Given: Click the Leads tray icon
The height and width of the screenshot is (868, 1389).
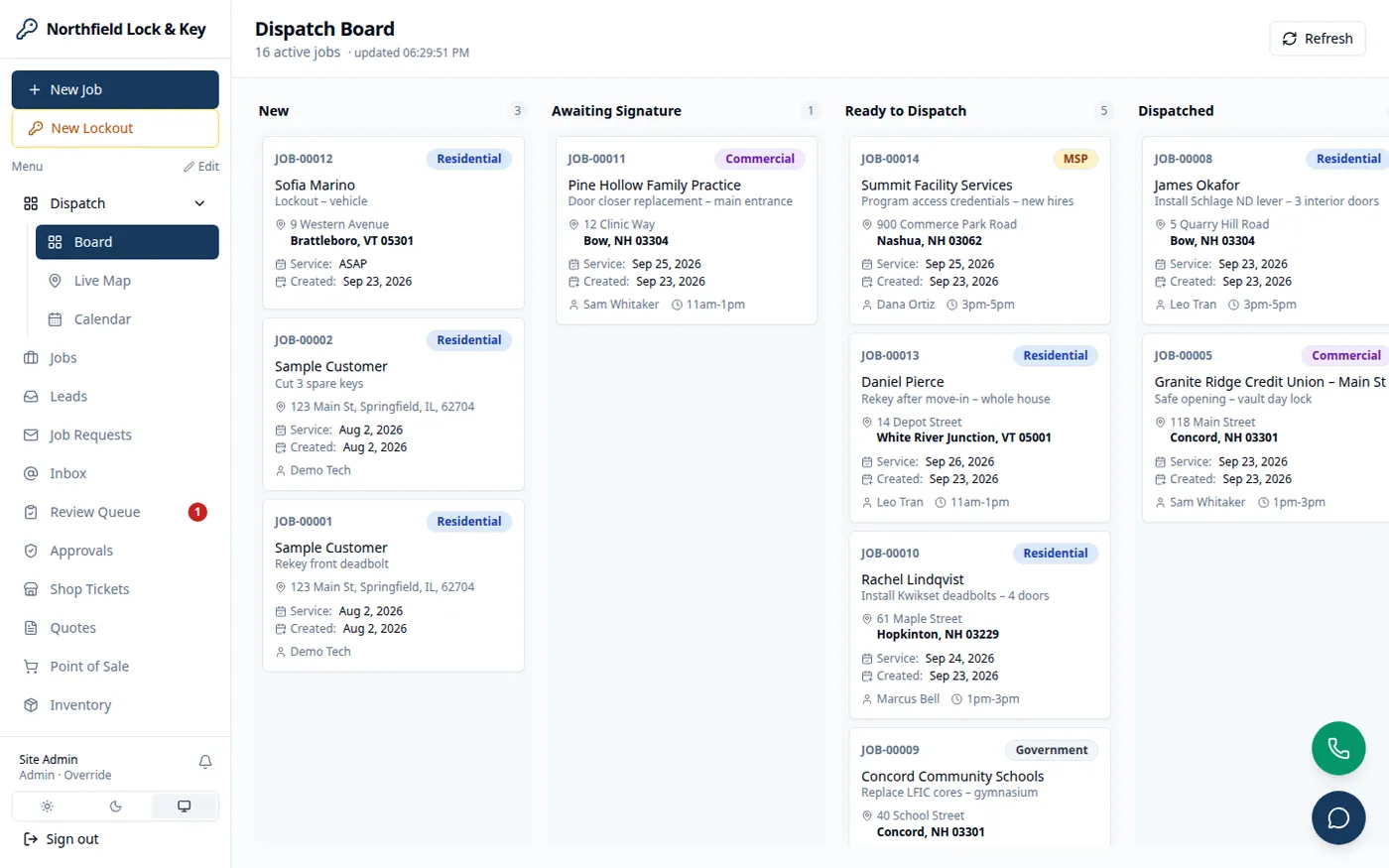Looking at the screenshot, I should pyautogui.click(x=31, y=397).
